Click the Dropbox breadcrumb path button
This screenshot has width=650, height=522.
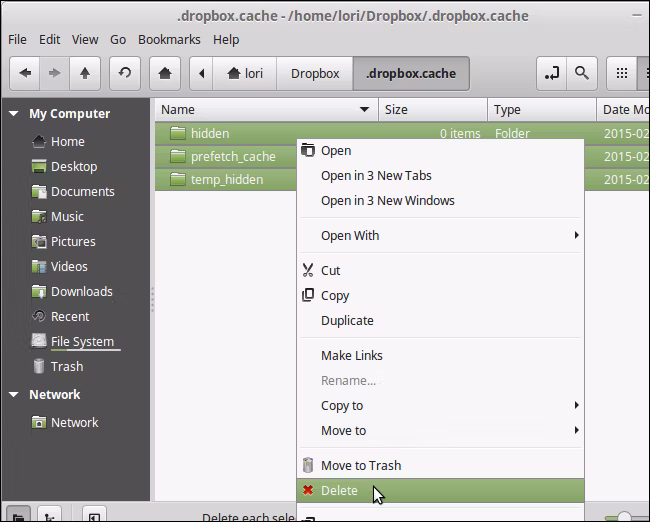[315, 73]
